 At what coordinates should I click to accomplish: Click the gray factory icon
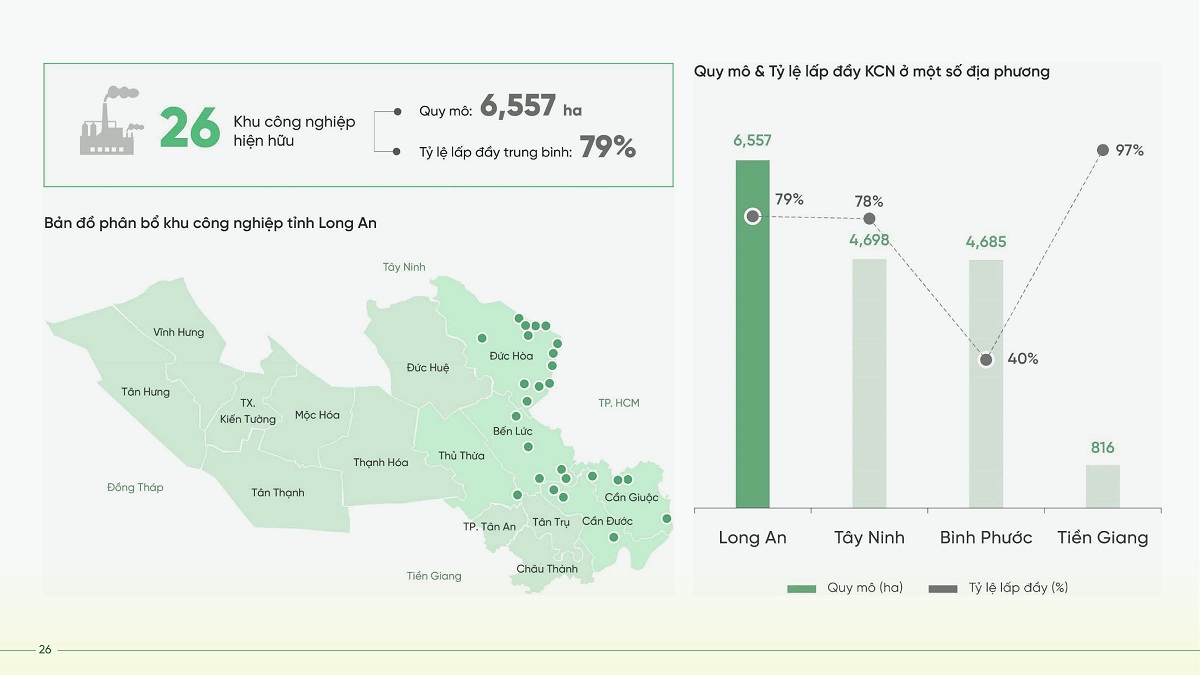point(110,120)
